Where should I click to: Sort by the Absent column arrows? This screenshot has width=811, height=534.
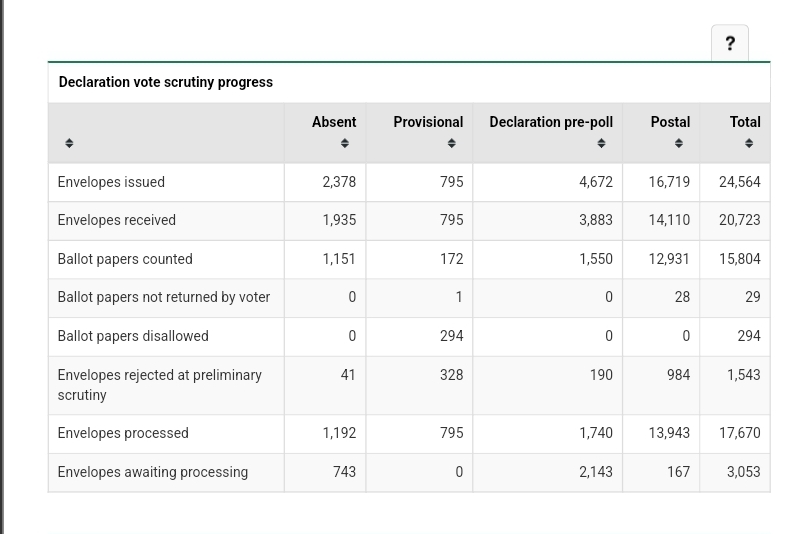[344, 144]
